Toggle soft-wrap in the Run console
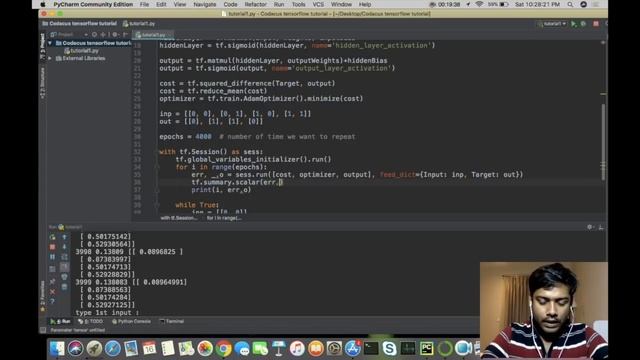The image size is (640, 360). tap(64, 257)
